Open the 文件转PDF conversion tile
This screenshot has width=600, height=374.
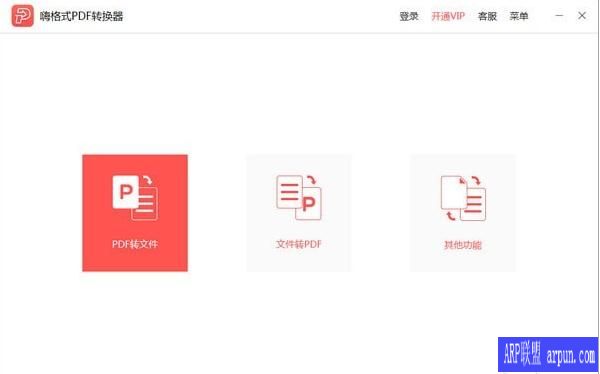click(299, 213)
